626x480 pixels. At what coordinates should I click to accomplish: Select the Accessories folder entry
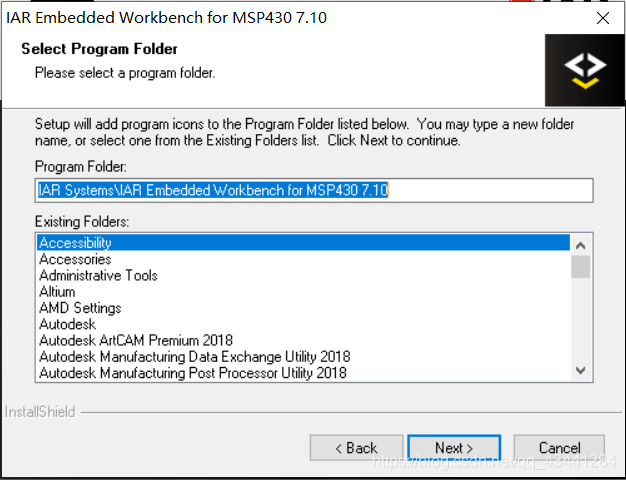(x=75, y=259)
